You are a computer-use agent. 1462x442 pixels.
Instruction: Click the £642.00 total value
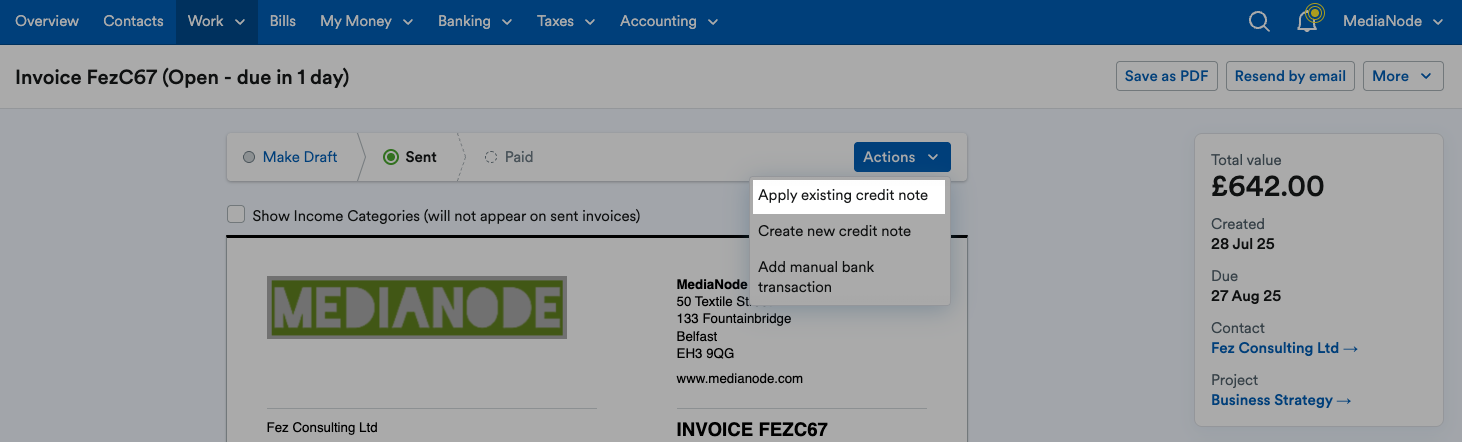(x=1267, y=186)
